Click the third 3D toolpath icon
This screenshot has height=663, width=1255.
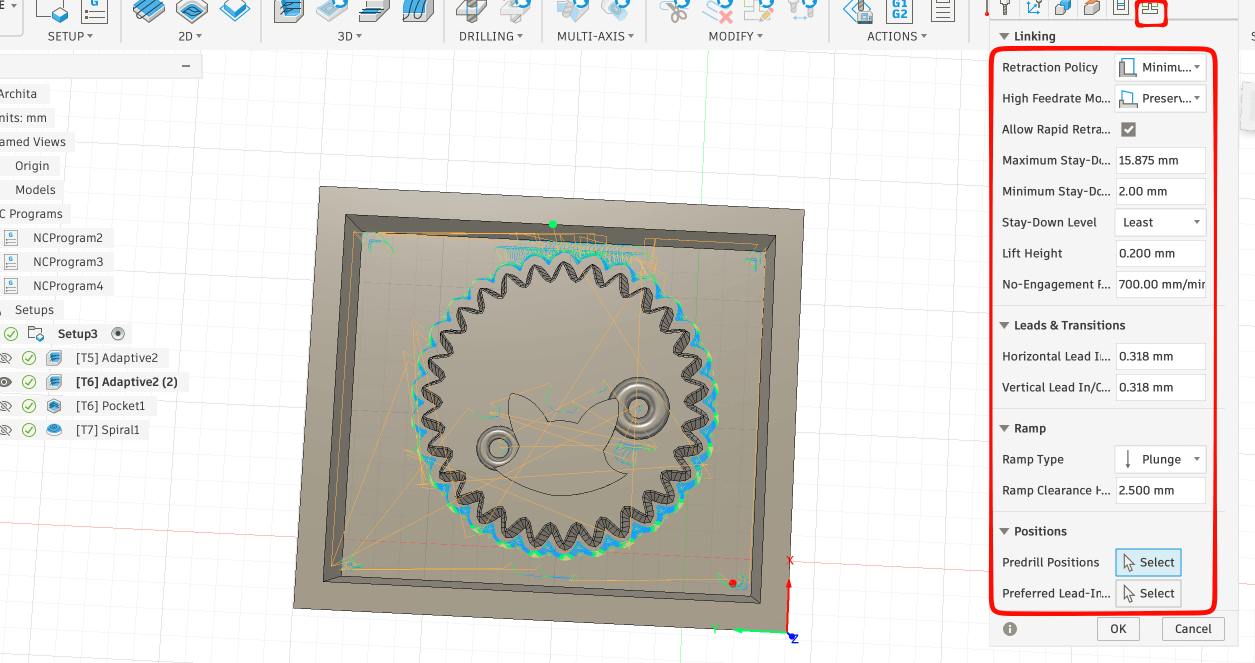pyautogui.click(x=373, y=10)
